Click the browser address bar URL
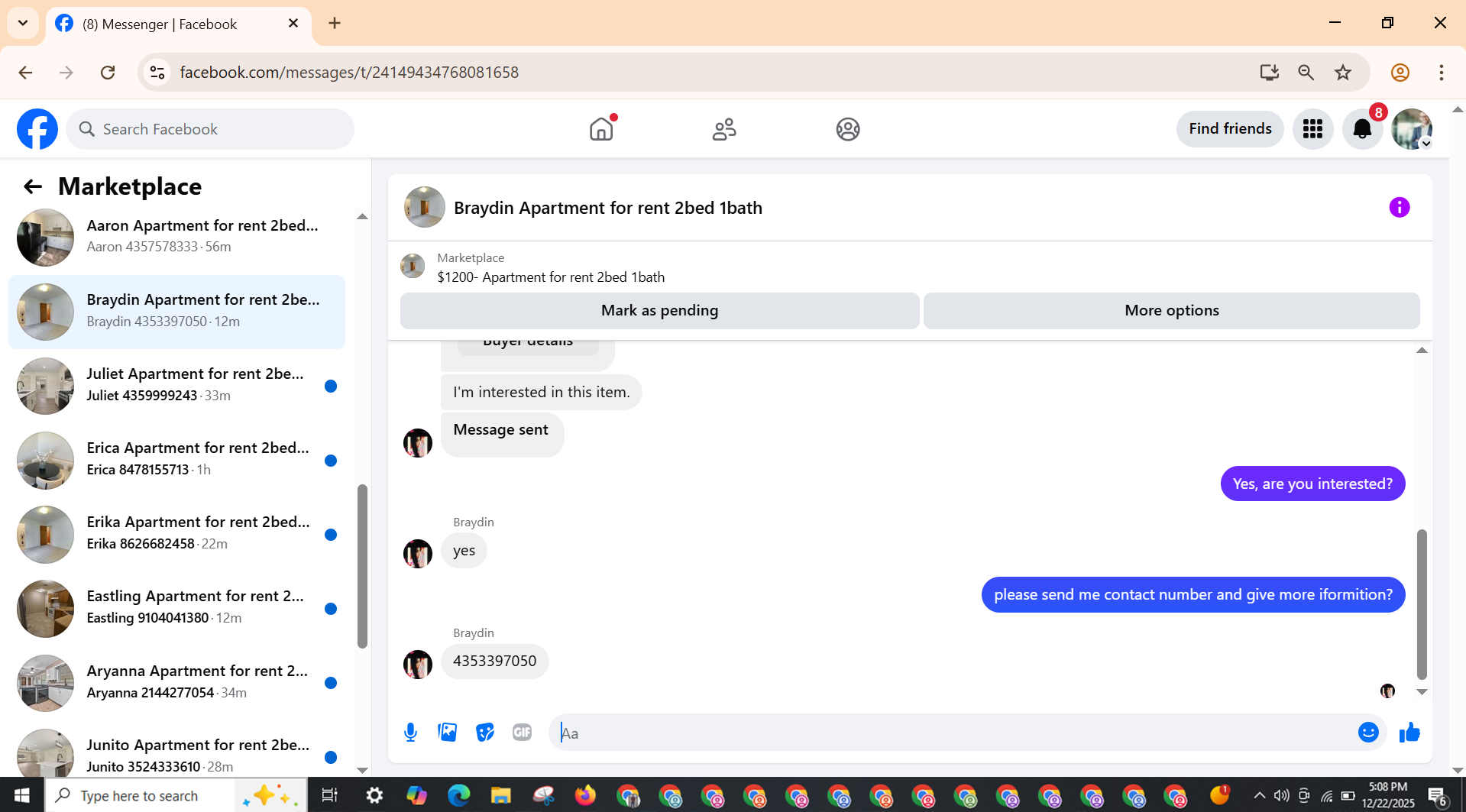 (x=349, y=73)
